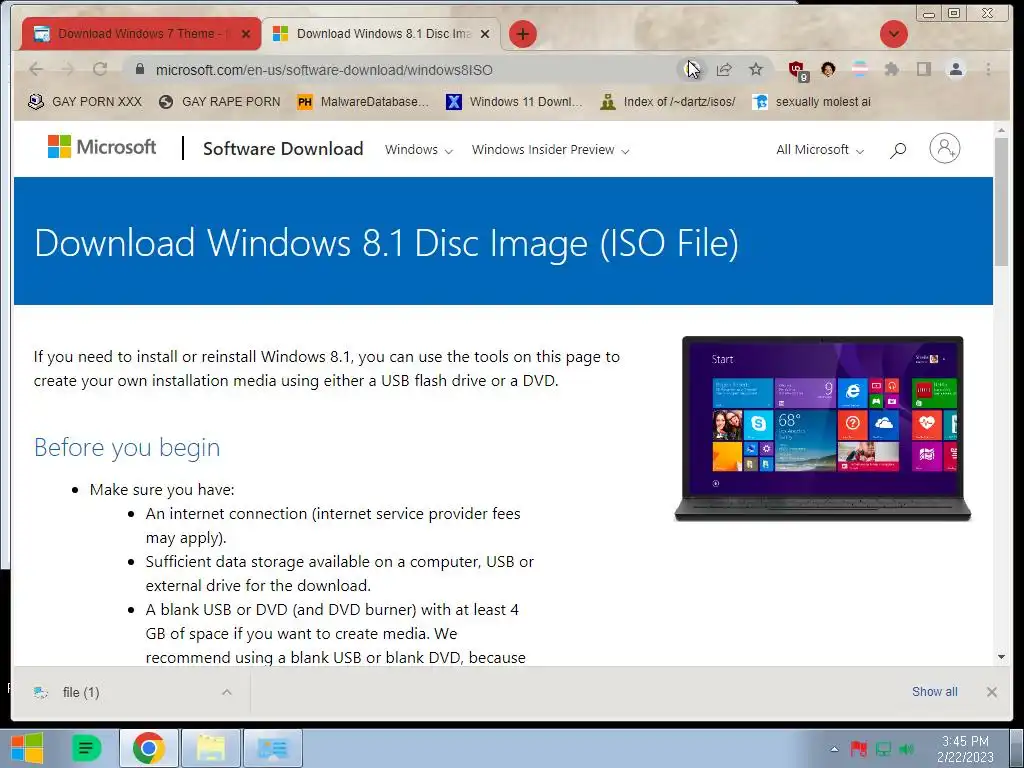
Task: Select the Download Windows 8.1 Disc Image tab
Action: pyautogui.click(x=382, y=34)
